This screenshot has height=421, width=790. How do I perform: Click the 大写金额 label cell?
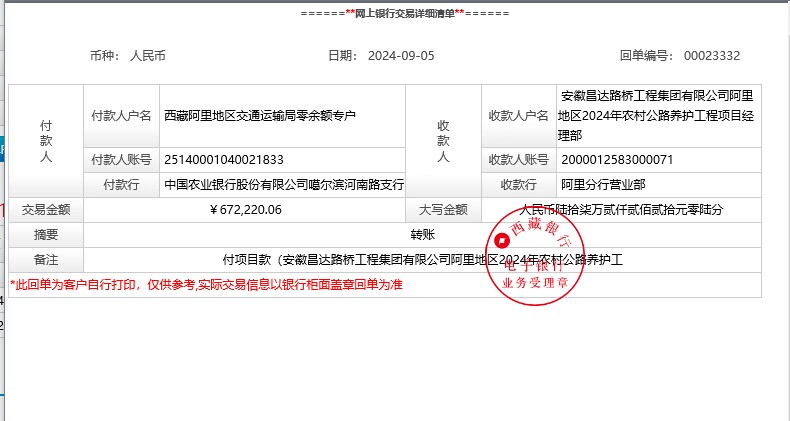tap(443, 210)
